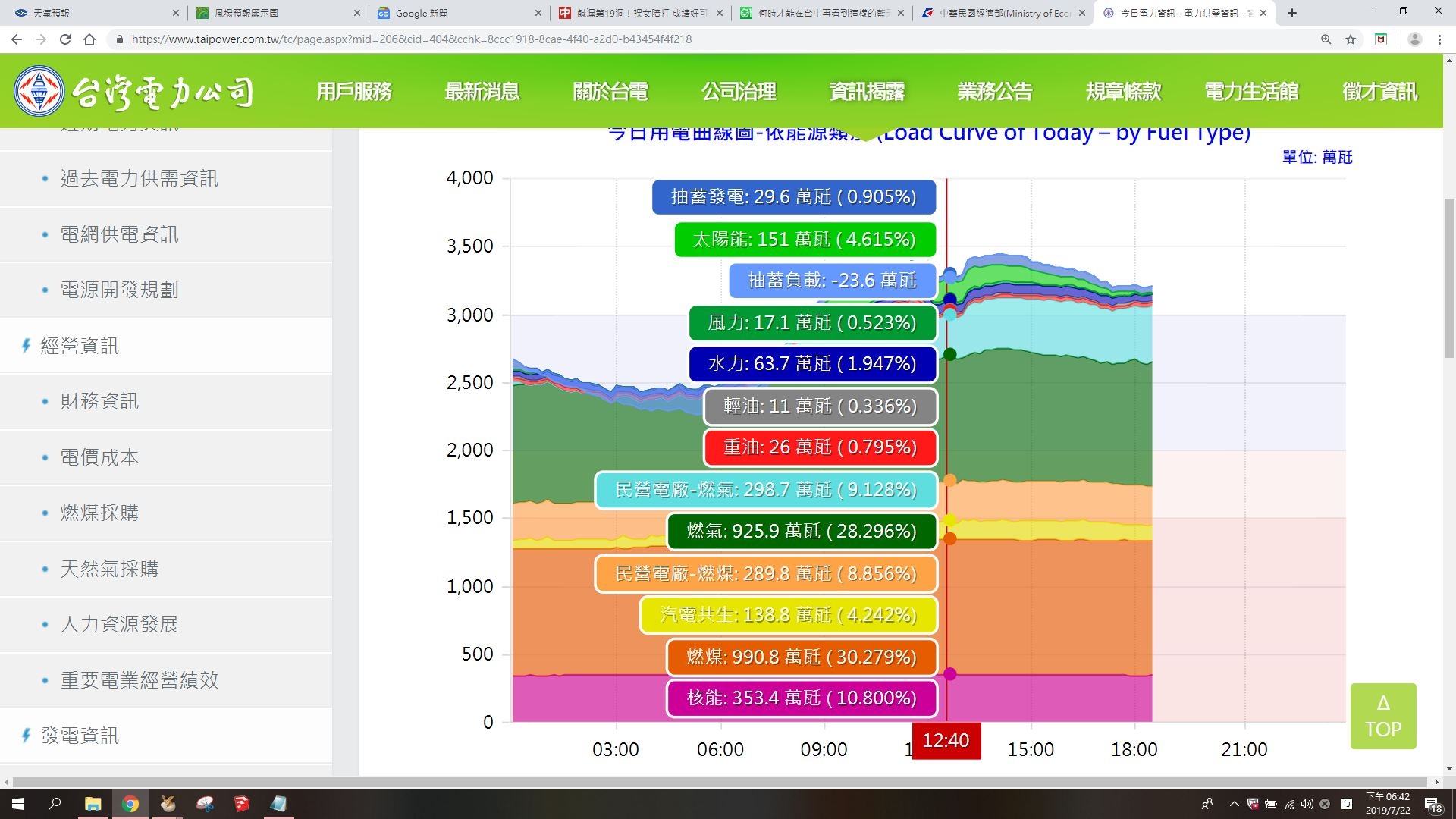Open the Chrome profile avatar
The image size is (1456, 819).
pos(1414,39)
